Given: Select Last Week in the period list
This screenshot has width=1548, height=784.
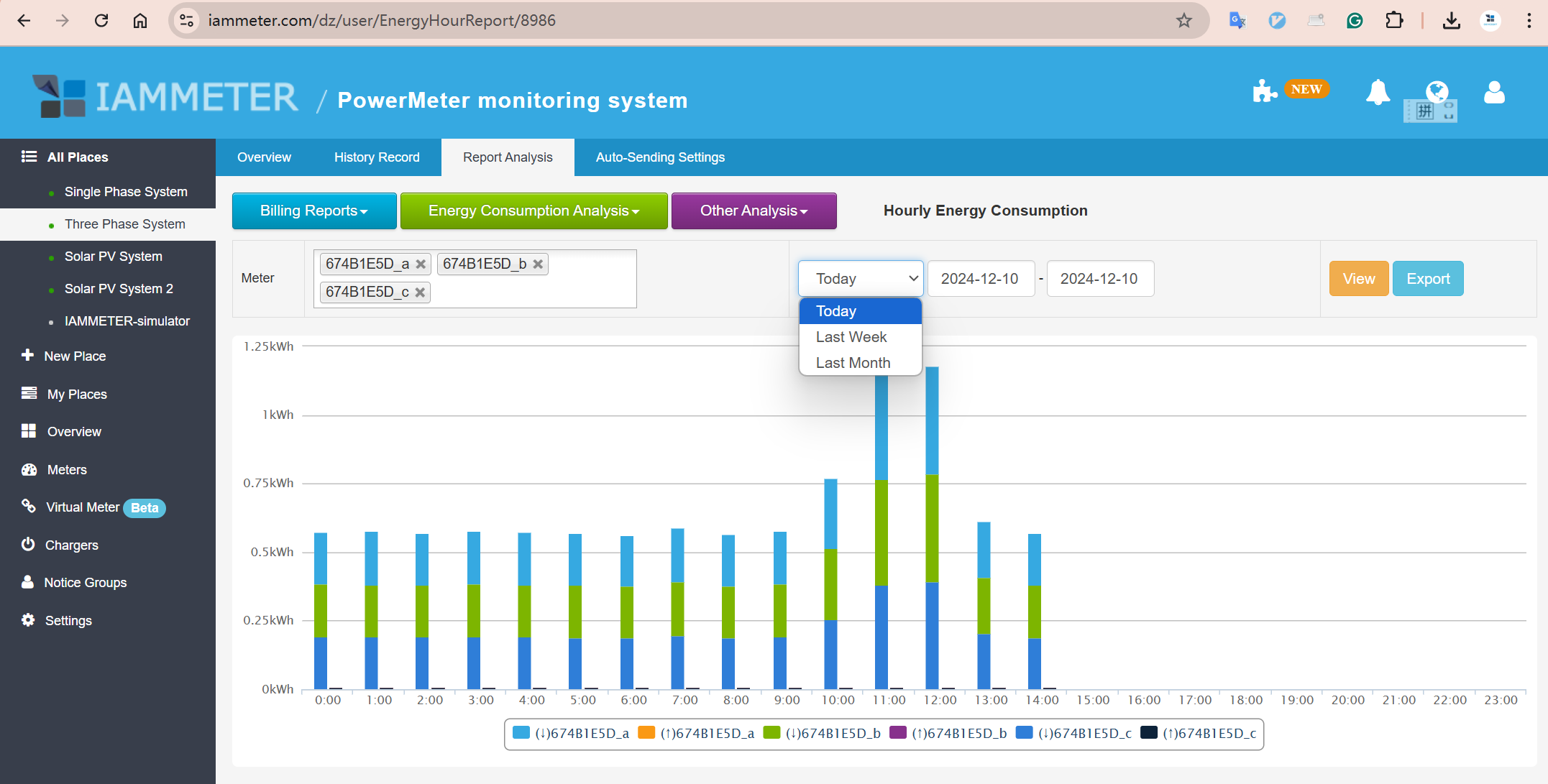Looking at the screenshot, I should click(860, 337).
